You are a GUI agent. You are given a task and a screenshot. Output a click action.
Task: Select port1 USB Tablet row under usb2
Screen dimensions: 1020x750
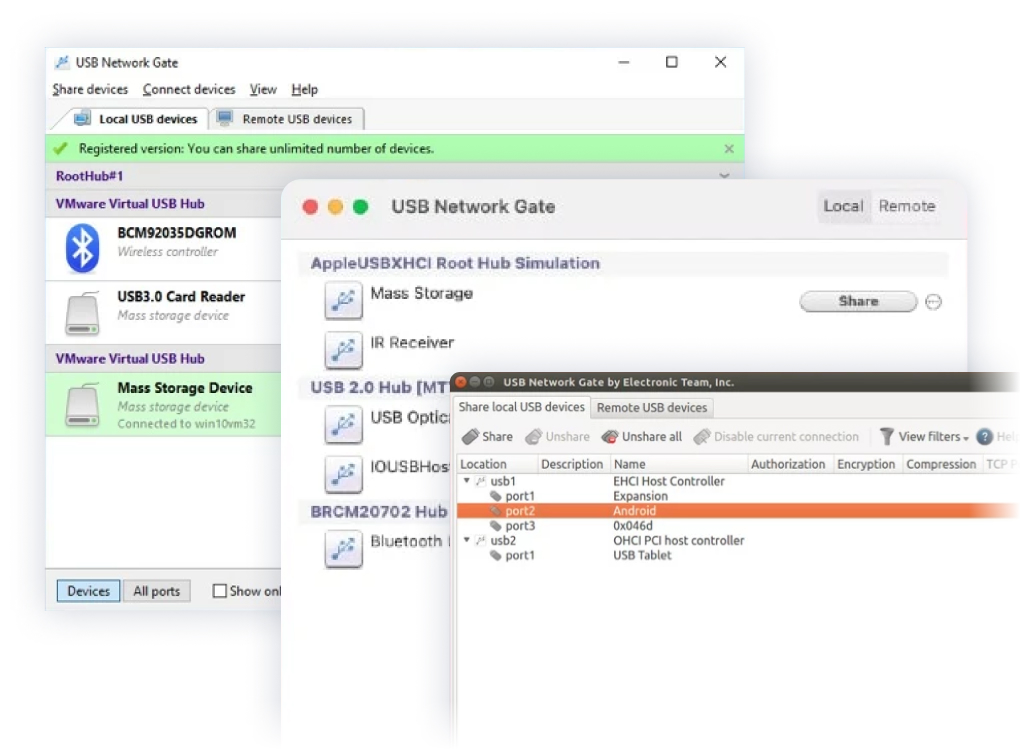(x=737, y=556)
